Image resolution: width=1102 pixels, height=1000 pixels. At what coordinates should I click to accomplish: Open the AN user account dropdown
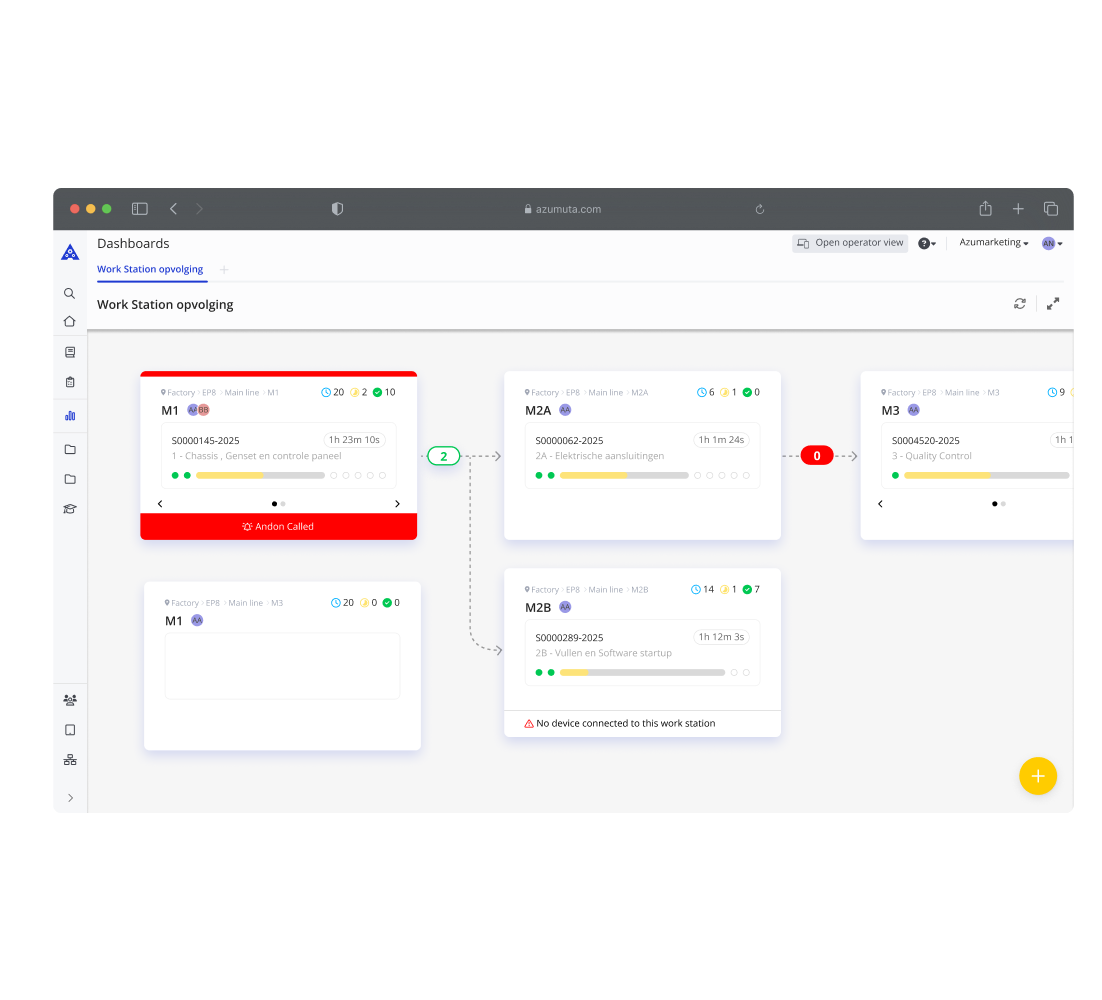(x=1050, y=242)
